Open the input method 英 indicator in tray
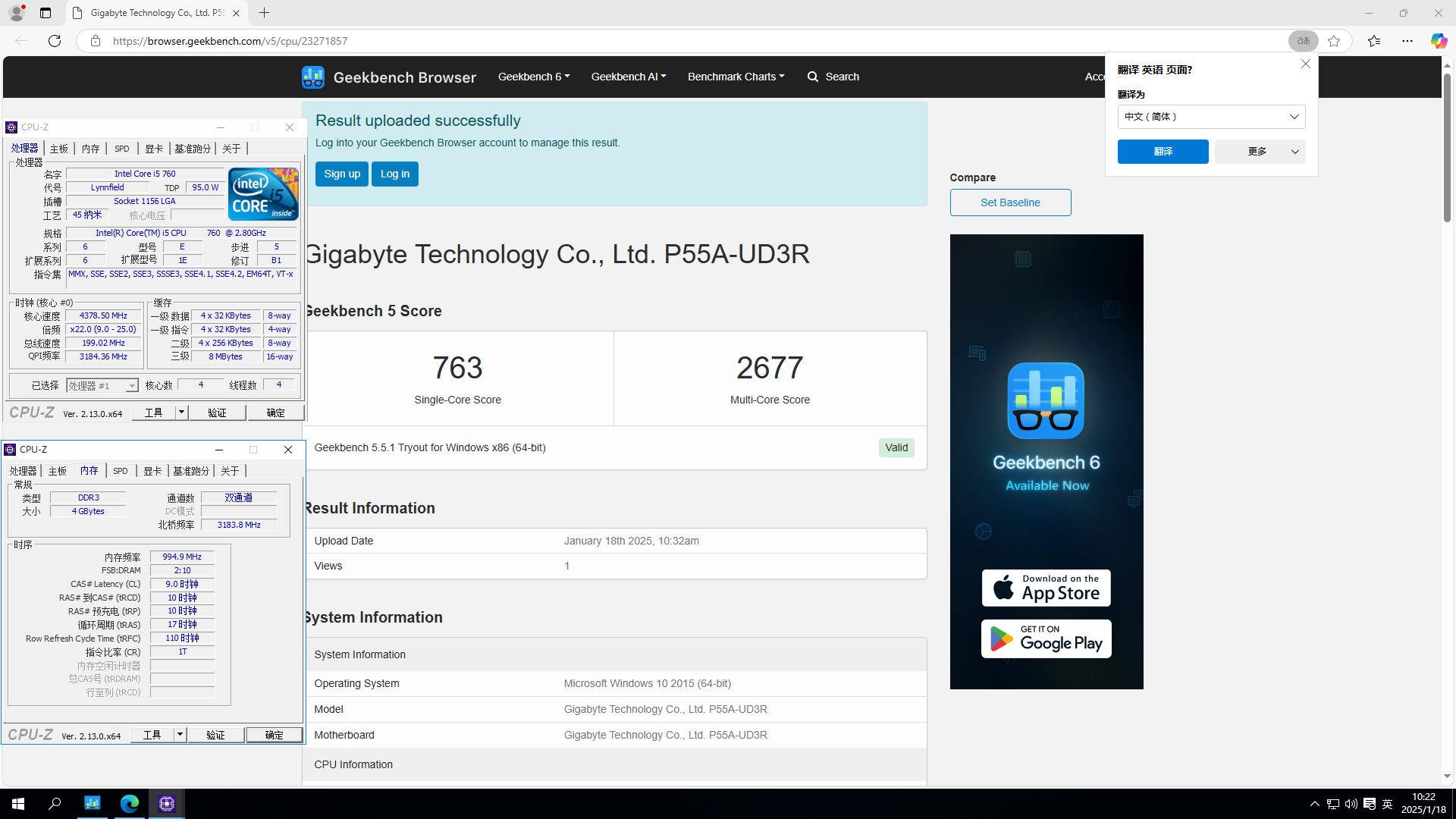Viewport: 1456px width, 819px height. tap(1388, 804)
